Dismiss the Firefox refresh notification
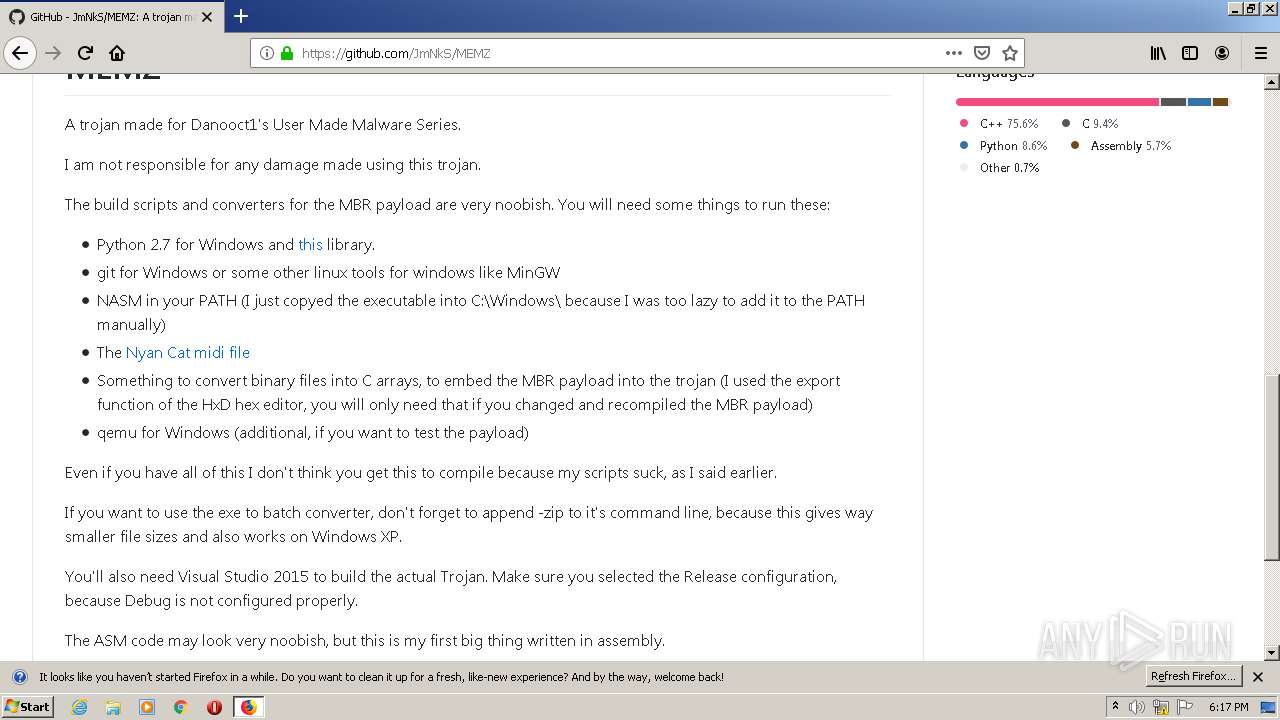 pos(1258,677)
